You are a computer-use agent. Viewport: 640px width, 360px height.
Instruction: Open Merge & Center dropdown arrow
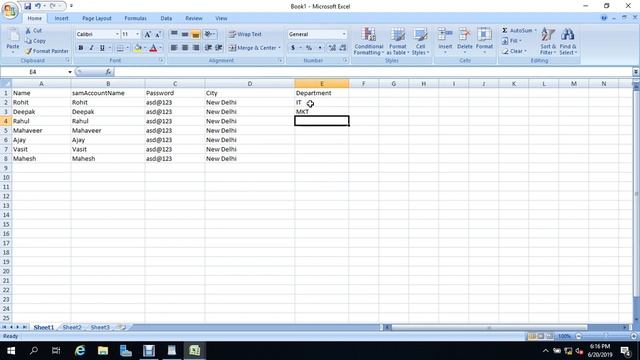tap(280, 48)
